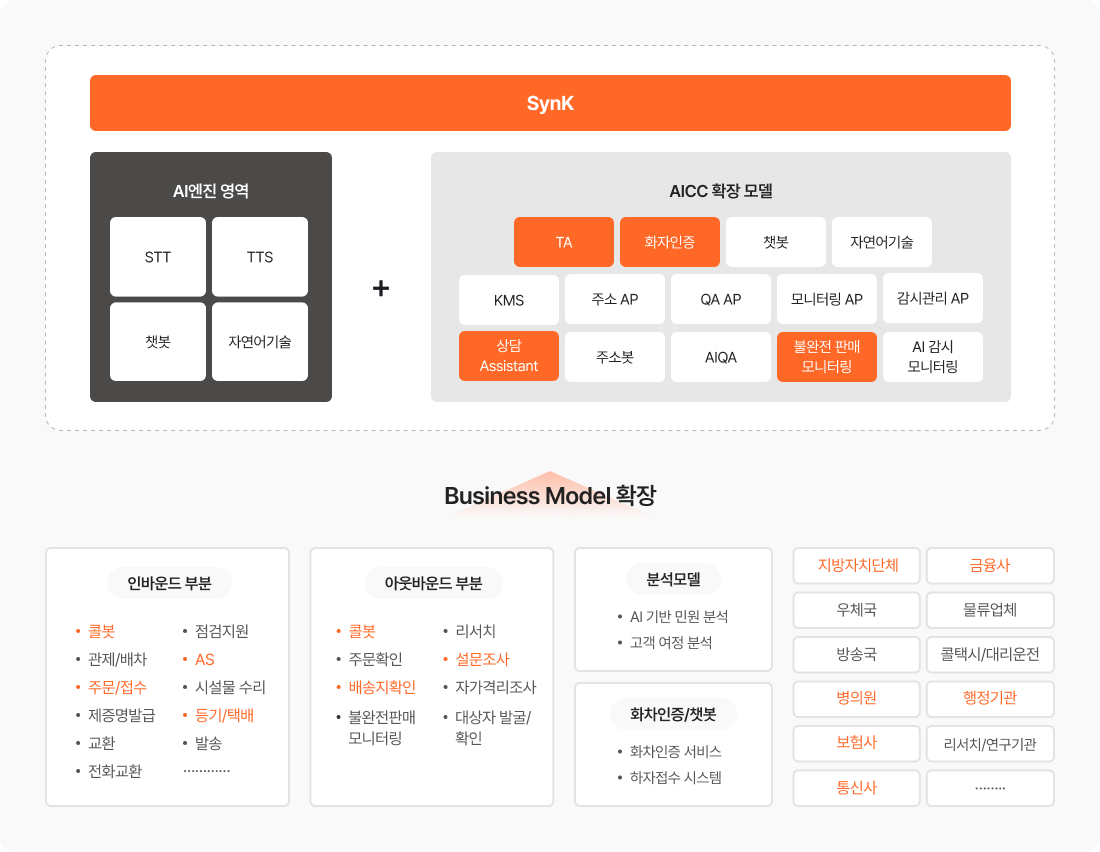Select the 금융사 box
The height and width of the screenshot is (852, 1100).
[990, 566]
